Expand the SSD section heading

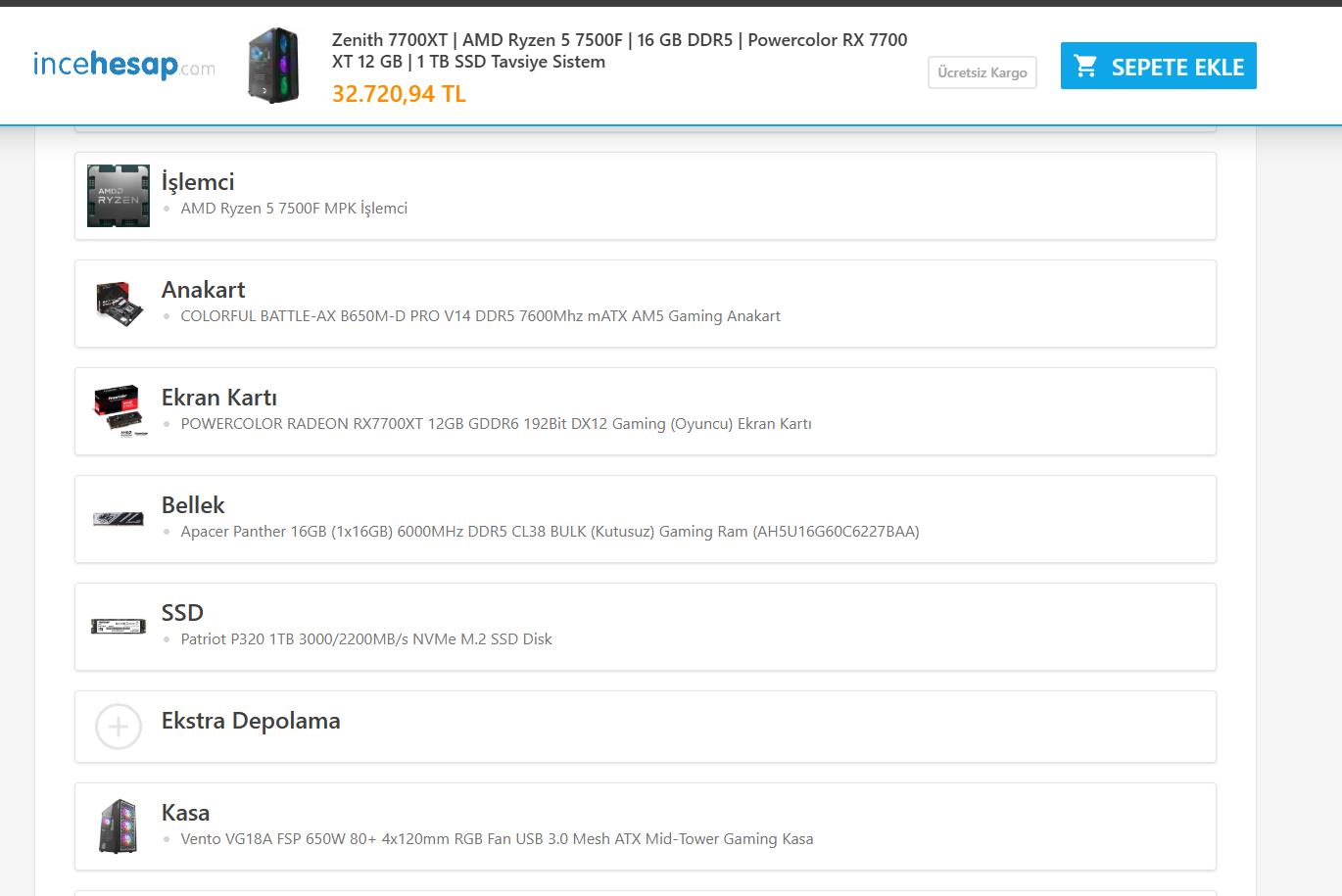[x=182, y=613]
